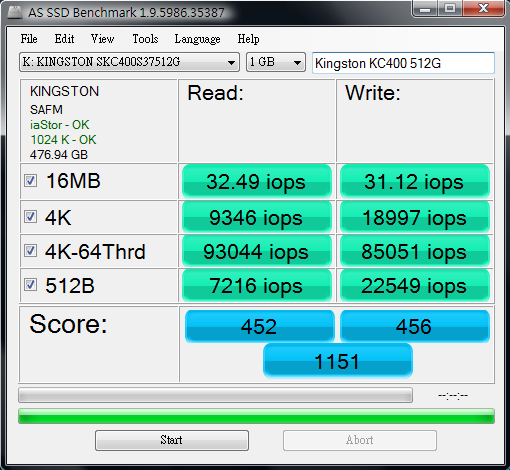Open the Tools menu

pyautogui.click(x=145, y=39)
